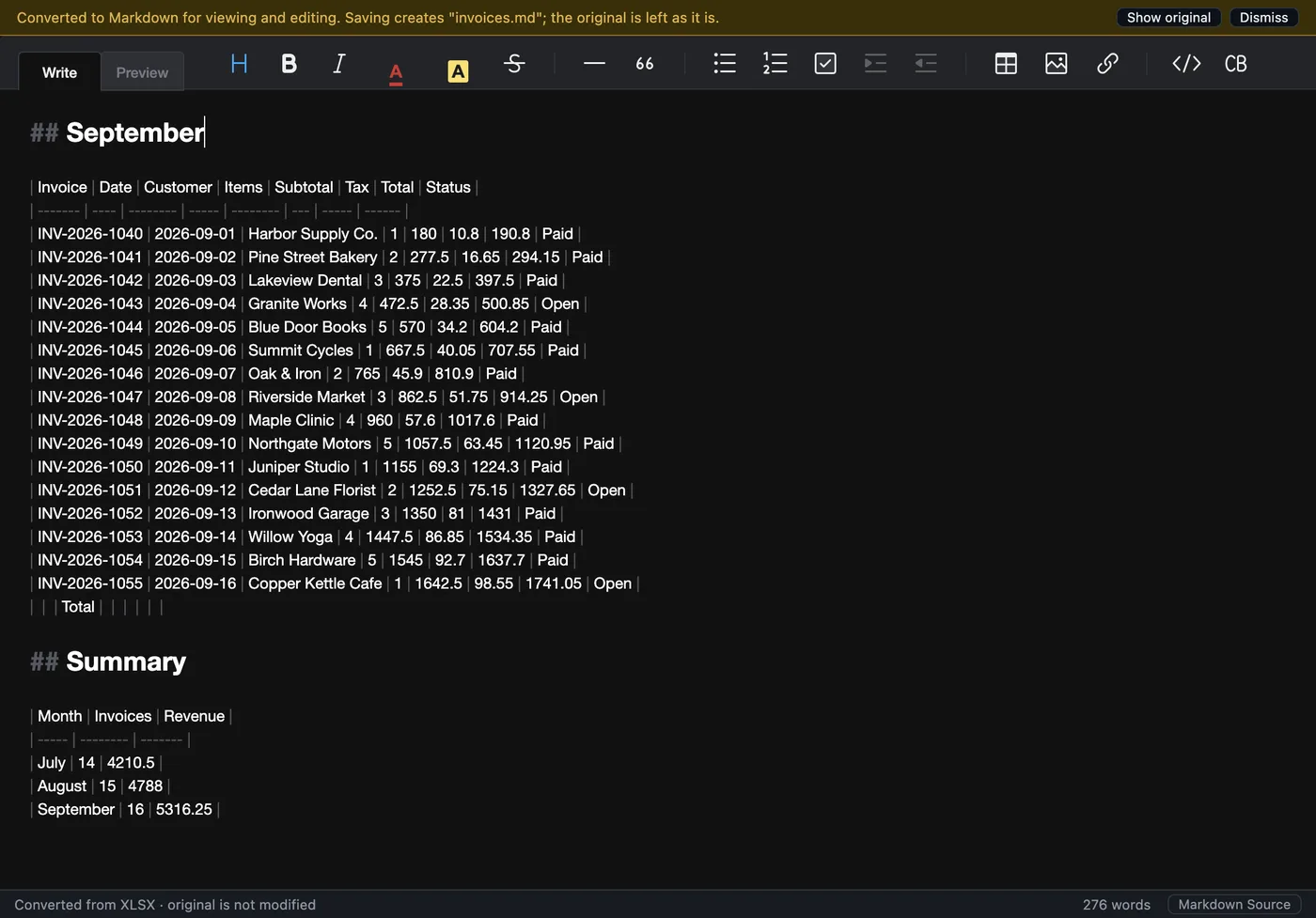
Task: Click the Converted from XLSX status text
Action: click(165, 905)
